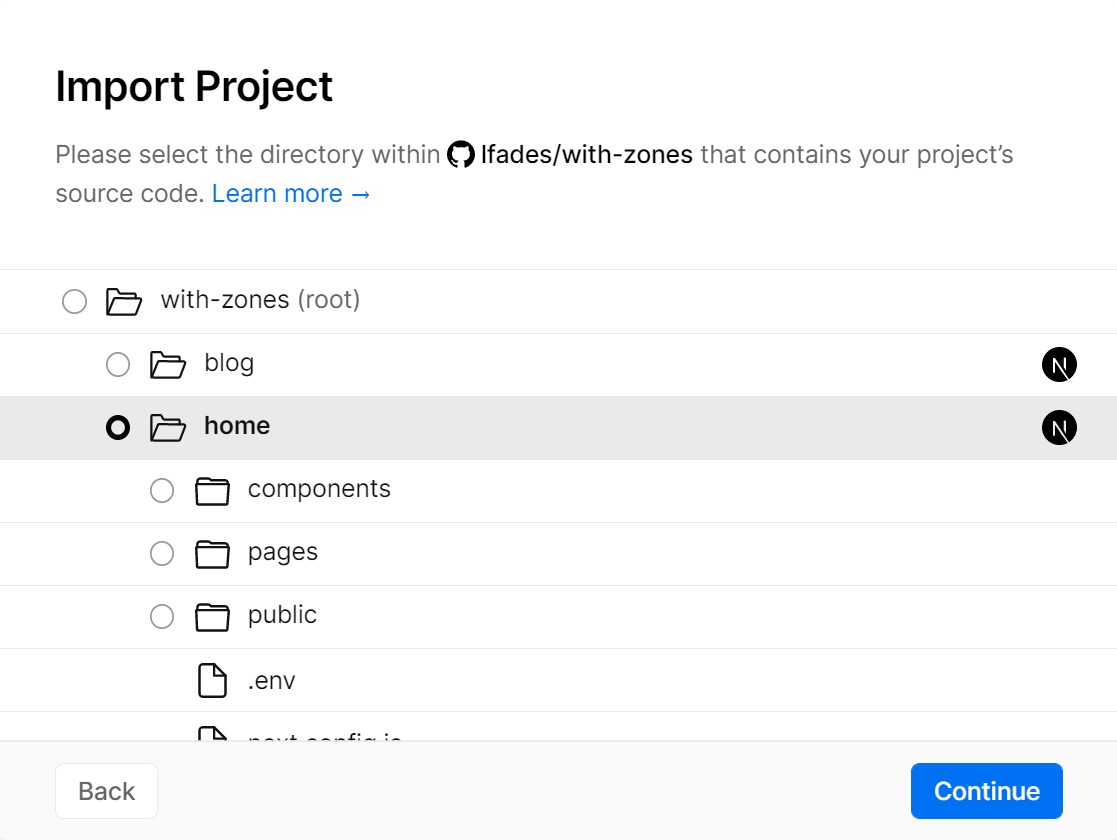Click the components folder icon

(212, 491)
